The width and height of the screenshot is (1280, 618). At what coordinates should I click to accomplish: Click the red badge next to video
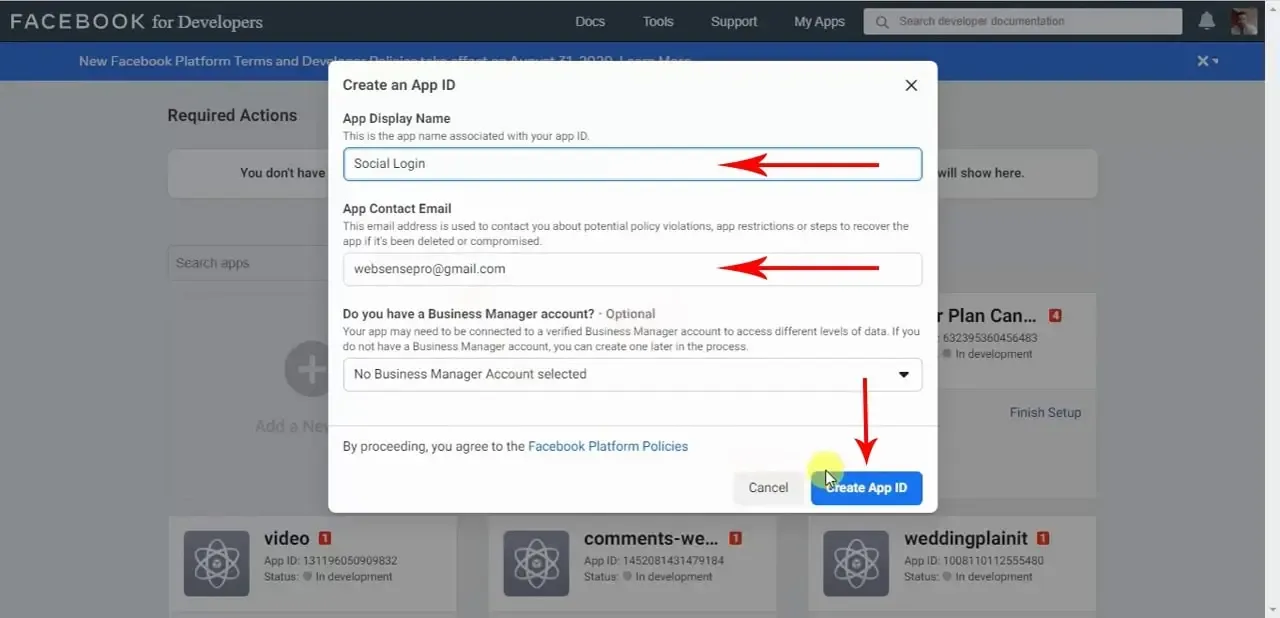coord(324,539)
